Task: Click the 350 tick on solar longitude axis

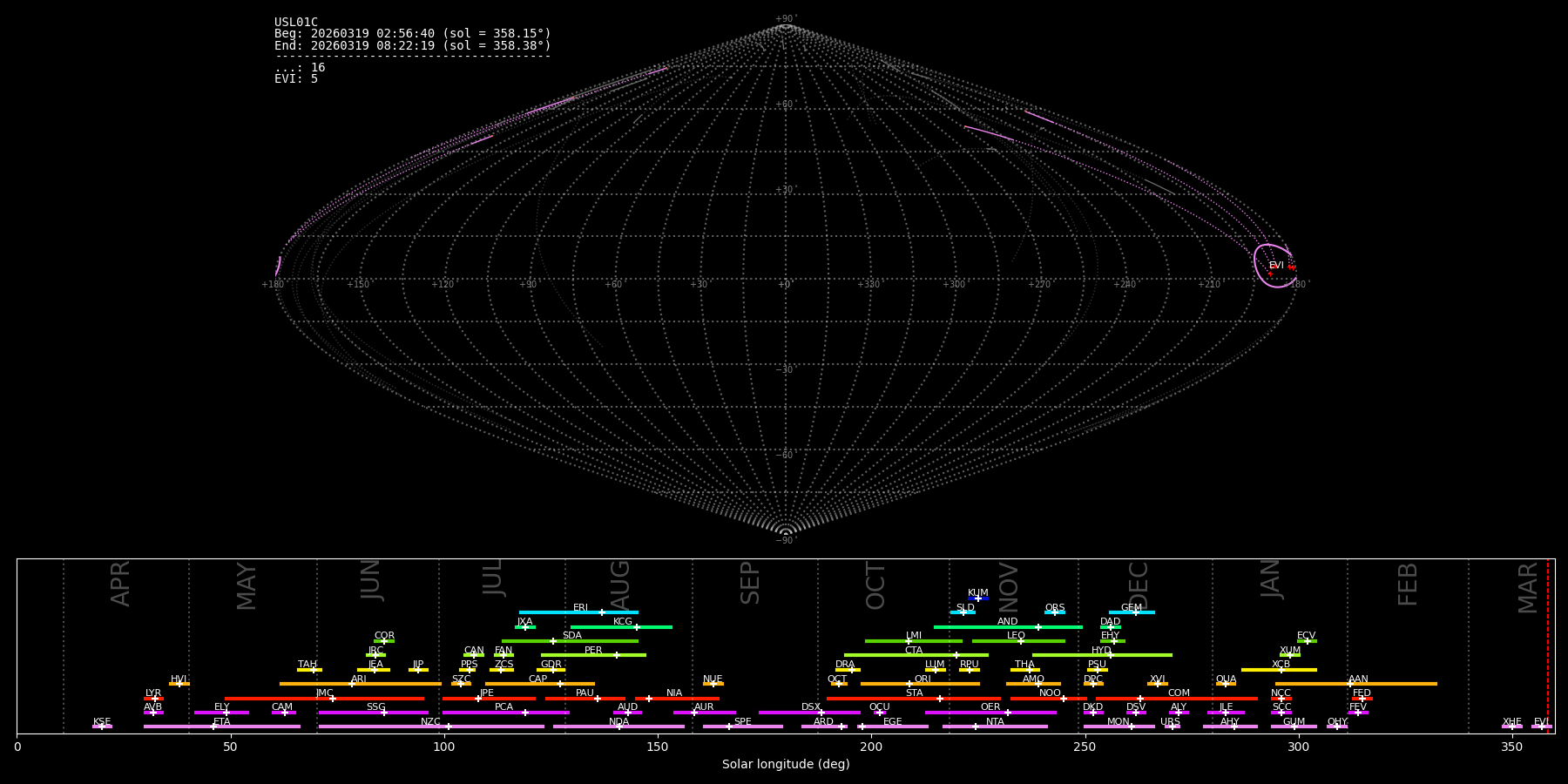Action: (1511, 747)
